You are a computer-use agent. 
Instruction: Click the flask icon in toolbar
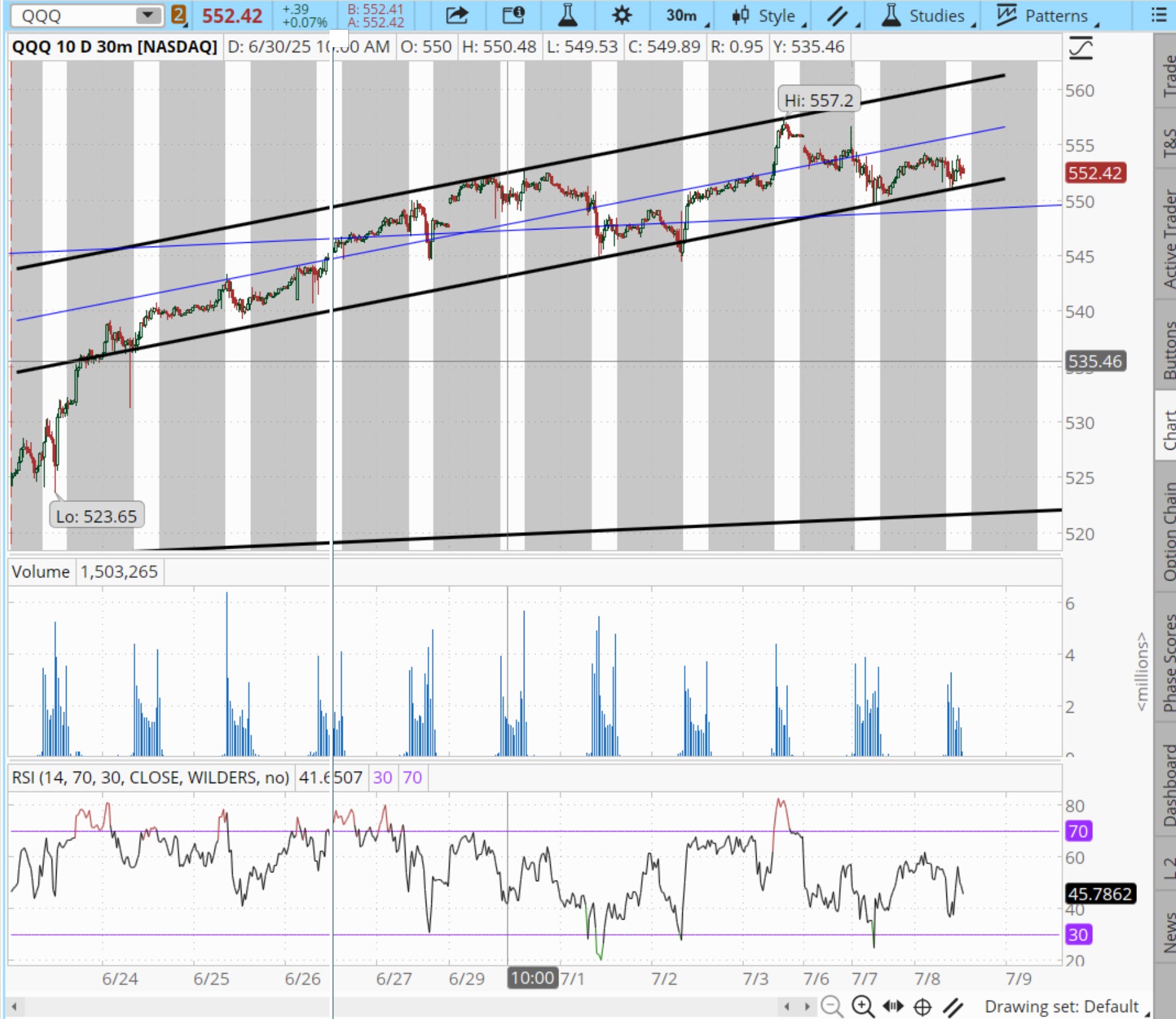(x=567, y=15)
